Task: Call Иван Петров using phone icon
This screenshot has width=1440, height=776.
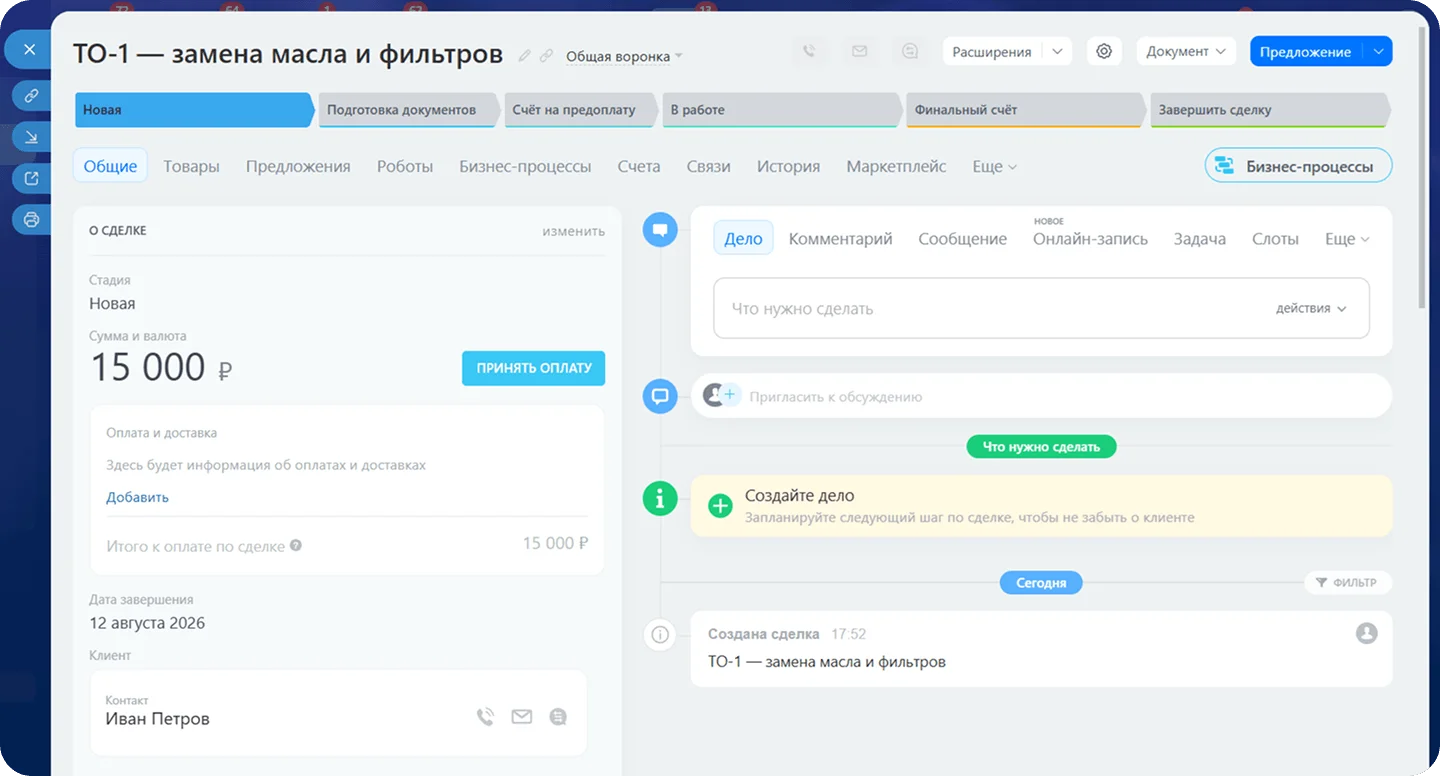Action: coord(485,716)
